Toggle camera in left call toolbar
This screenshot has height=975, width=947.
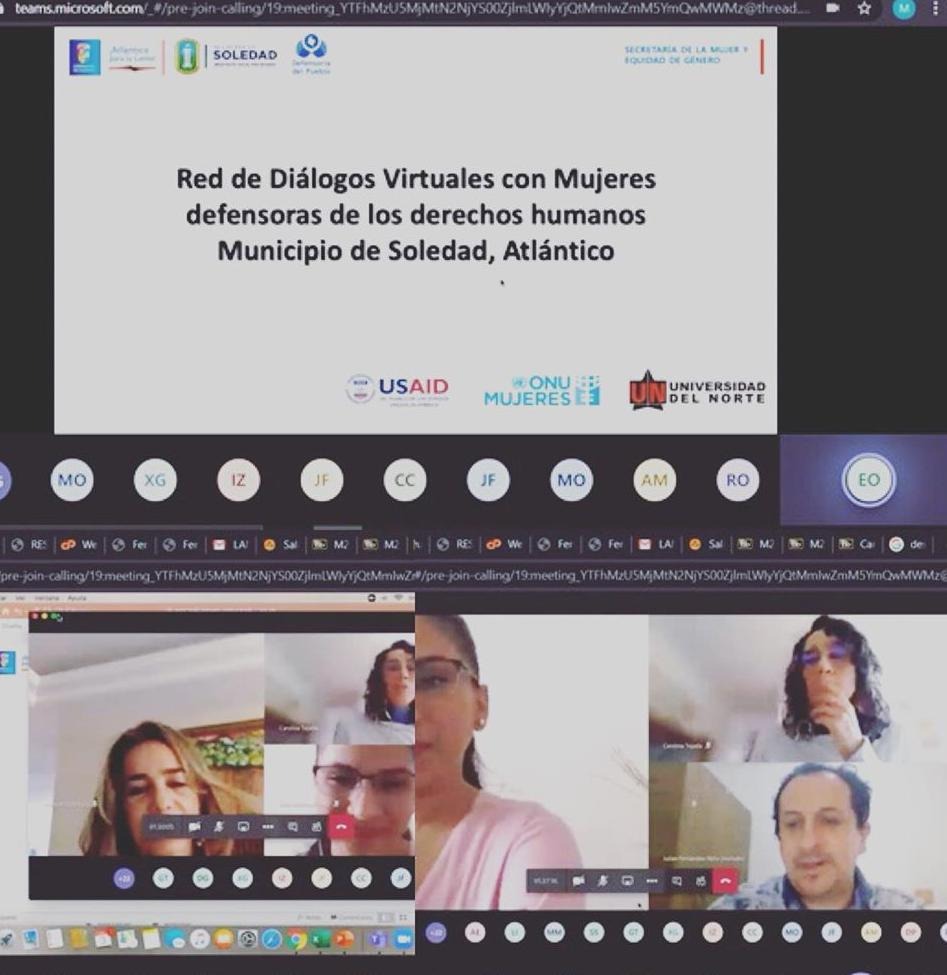click(x=194, y=827)
